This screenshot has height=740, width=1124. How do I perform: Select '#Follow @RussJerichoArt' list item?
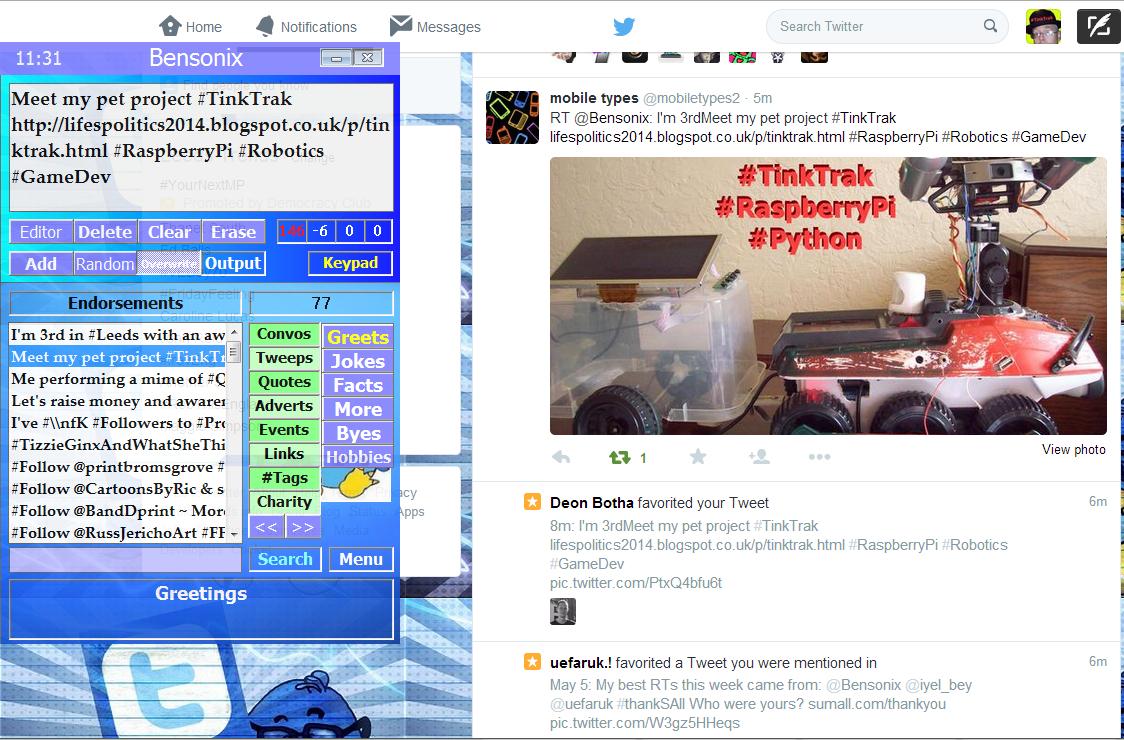tap(118, 533)
